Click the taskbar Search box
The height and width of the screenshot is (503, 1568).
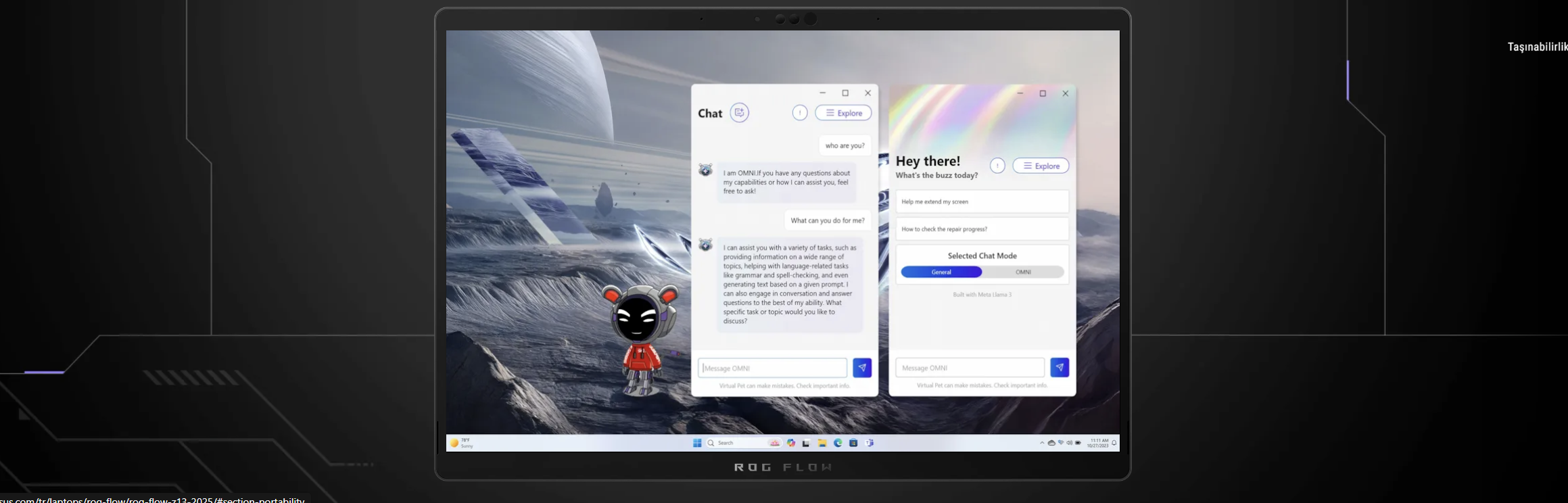(744, 443)
